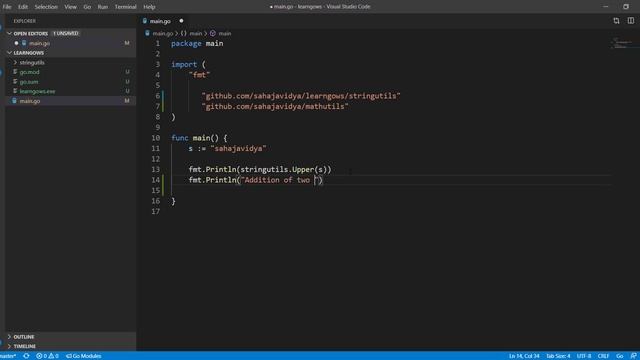
Task: Select language mode Go in status bar
Action: (x=619, y=356)
